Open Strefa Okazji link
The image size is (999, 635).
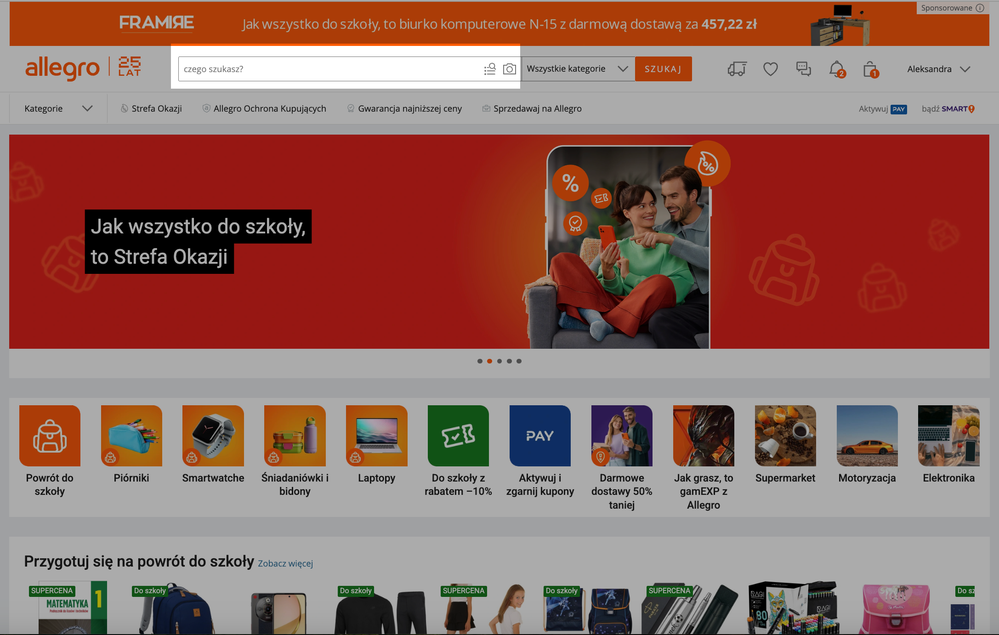coord(151,108)
